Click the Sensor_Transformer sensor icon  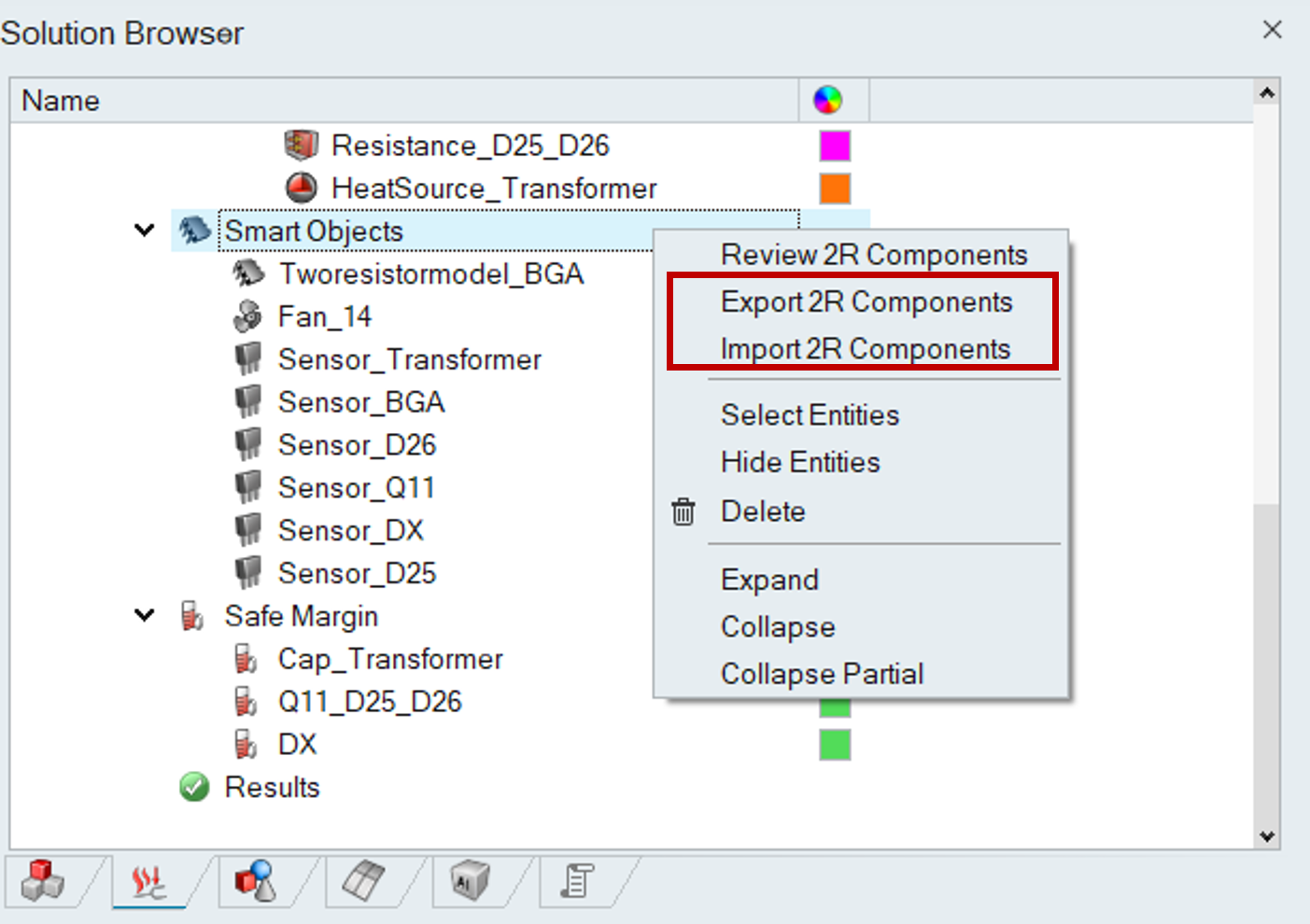[x=247, y=359]
